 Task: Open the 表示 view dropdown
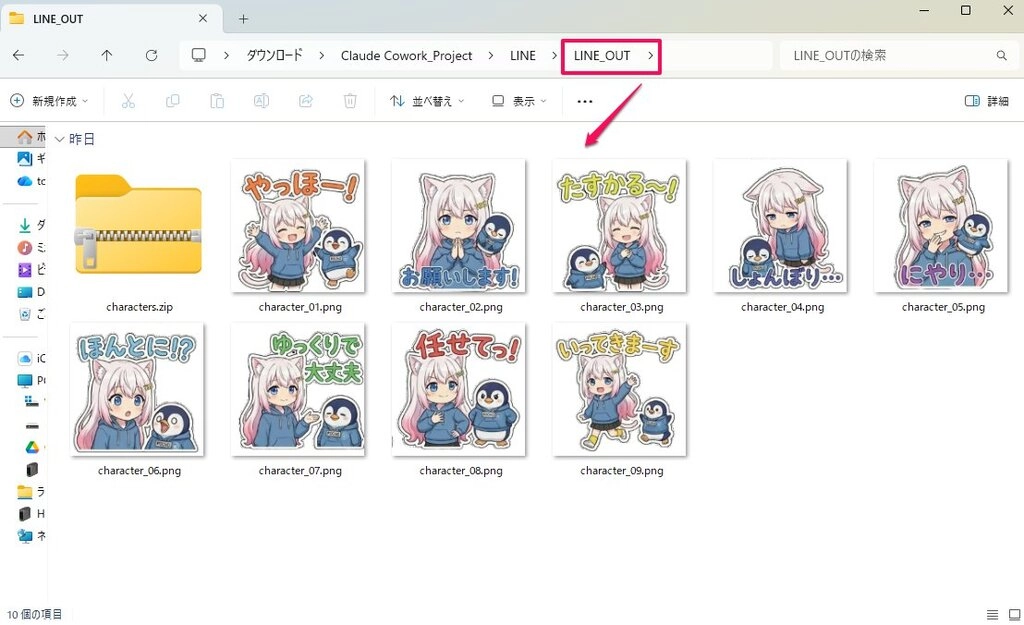(x=519, y=101)
